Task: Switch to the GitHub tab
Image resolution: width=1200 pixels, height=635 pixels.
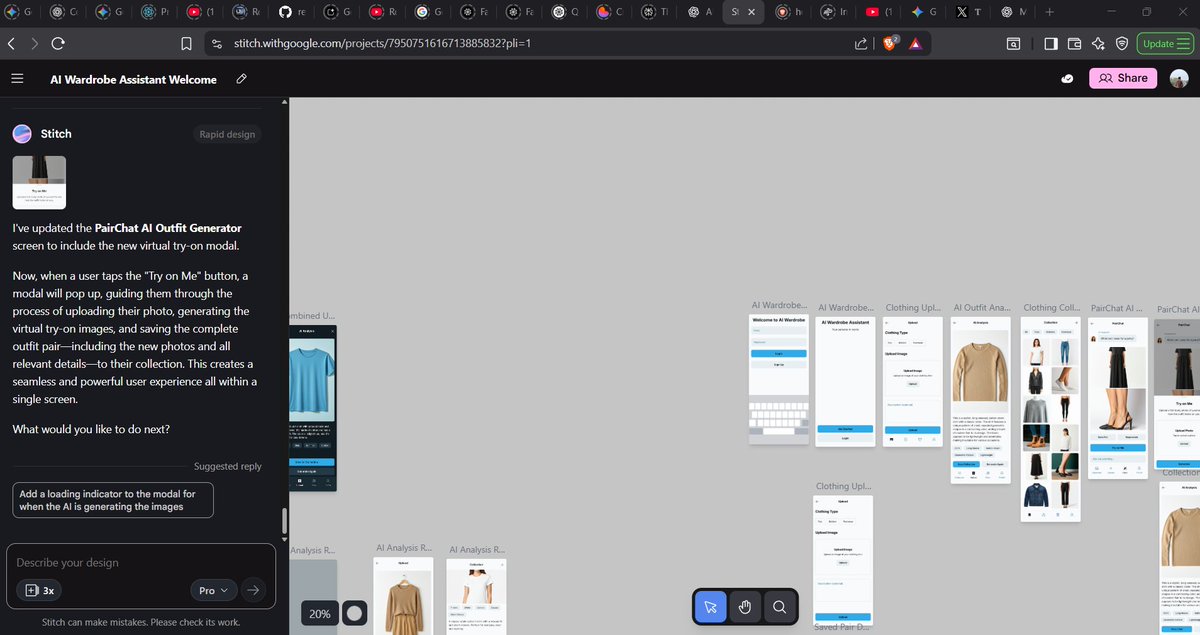Action: [292, 12]
